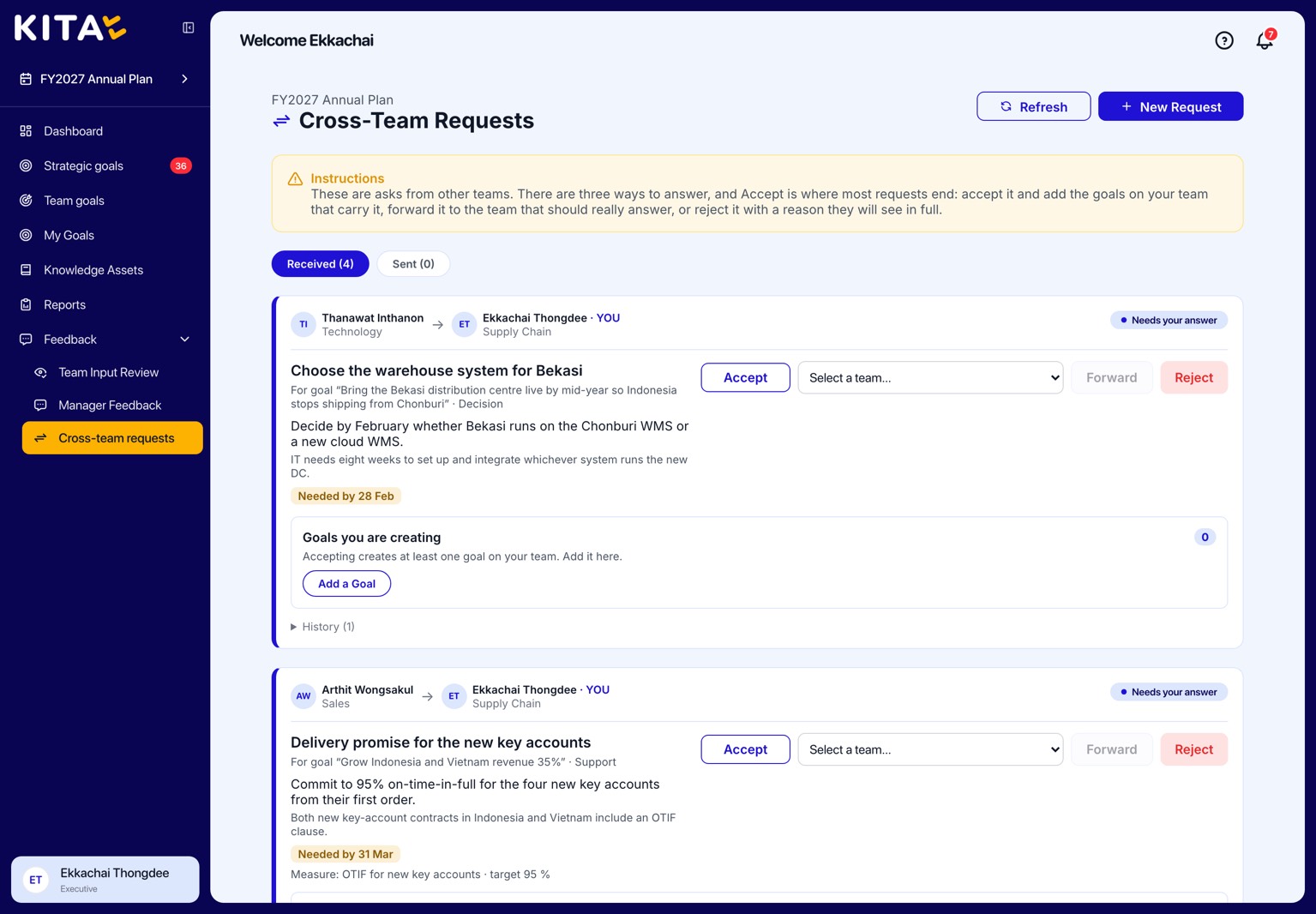Click Add a Goal
1316x914 pixels.
pyautogui.click(x=346, y=584)
